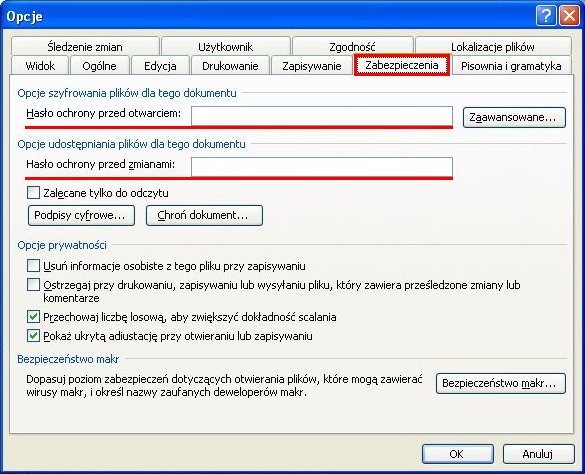Screen dimensions: 585x474
Task: Check Usuń informacje osobiste z tego pliku
Action: click(x=33, y=266)
